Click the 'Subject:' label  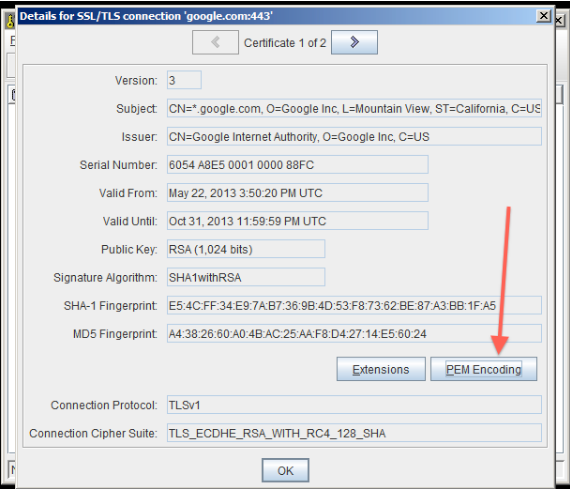tap(137, 109)
